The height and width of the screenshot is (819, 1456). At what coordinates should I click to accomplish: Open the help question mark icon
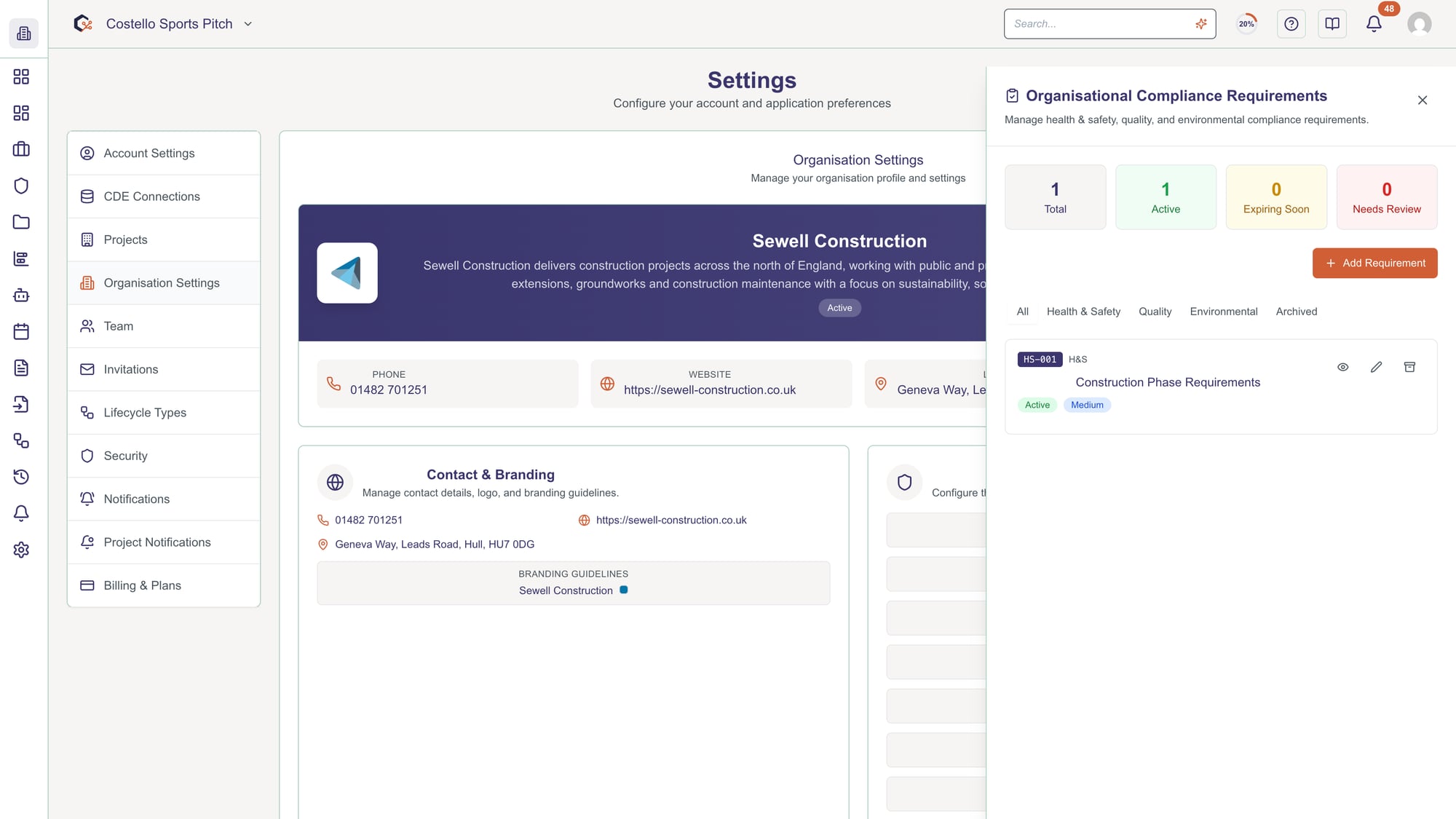(x=1291, y=23)
